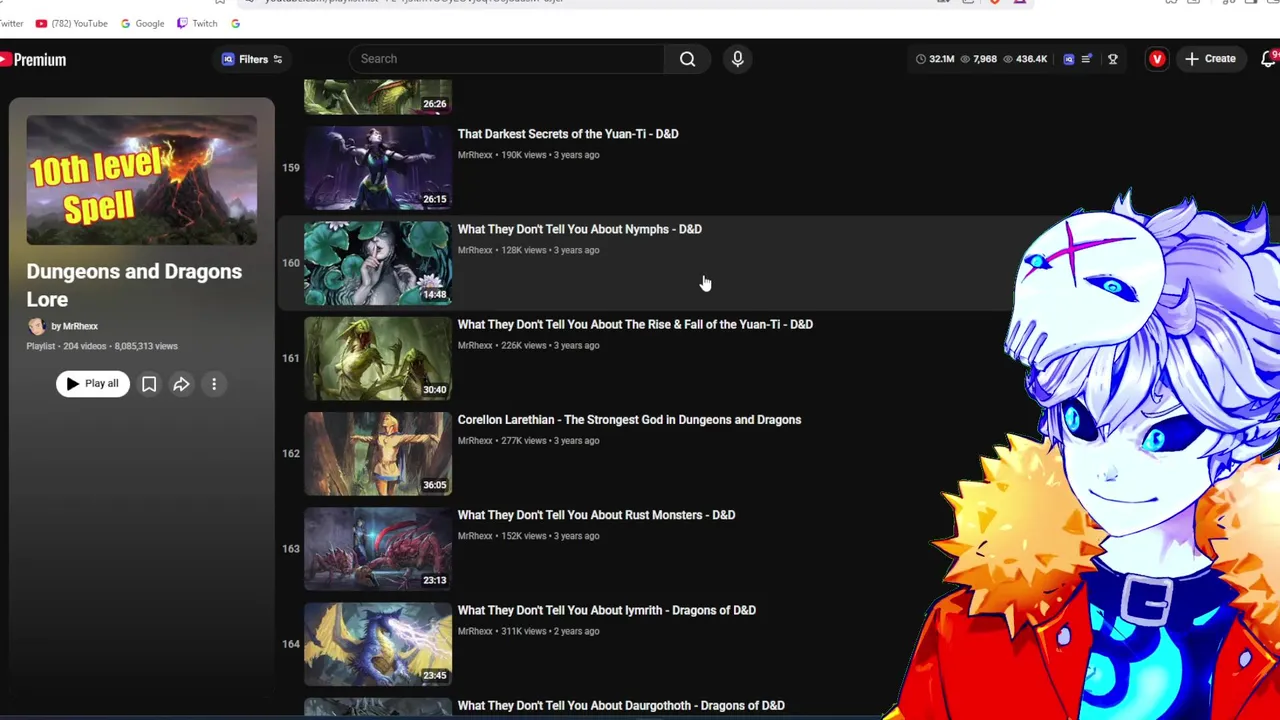
Task: Click MrRhexx under the Nymphs video
Action: 475,250
